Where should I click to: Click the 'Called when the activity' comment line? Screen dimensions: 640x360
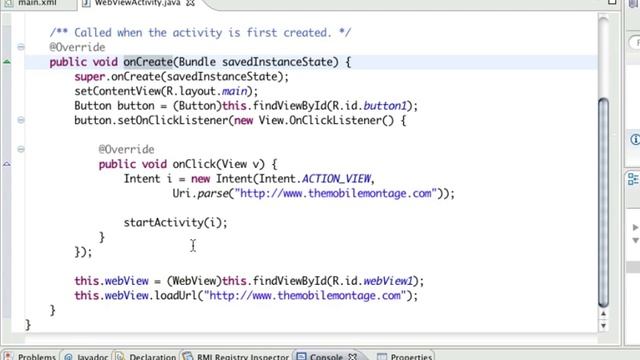(200, 33)
